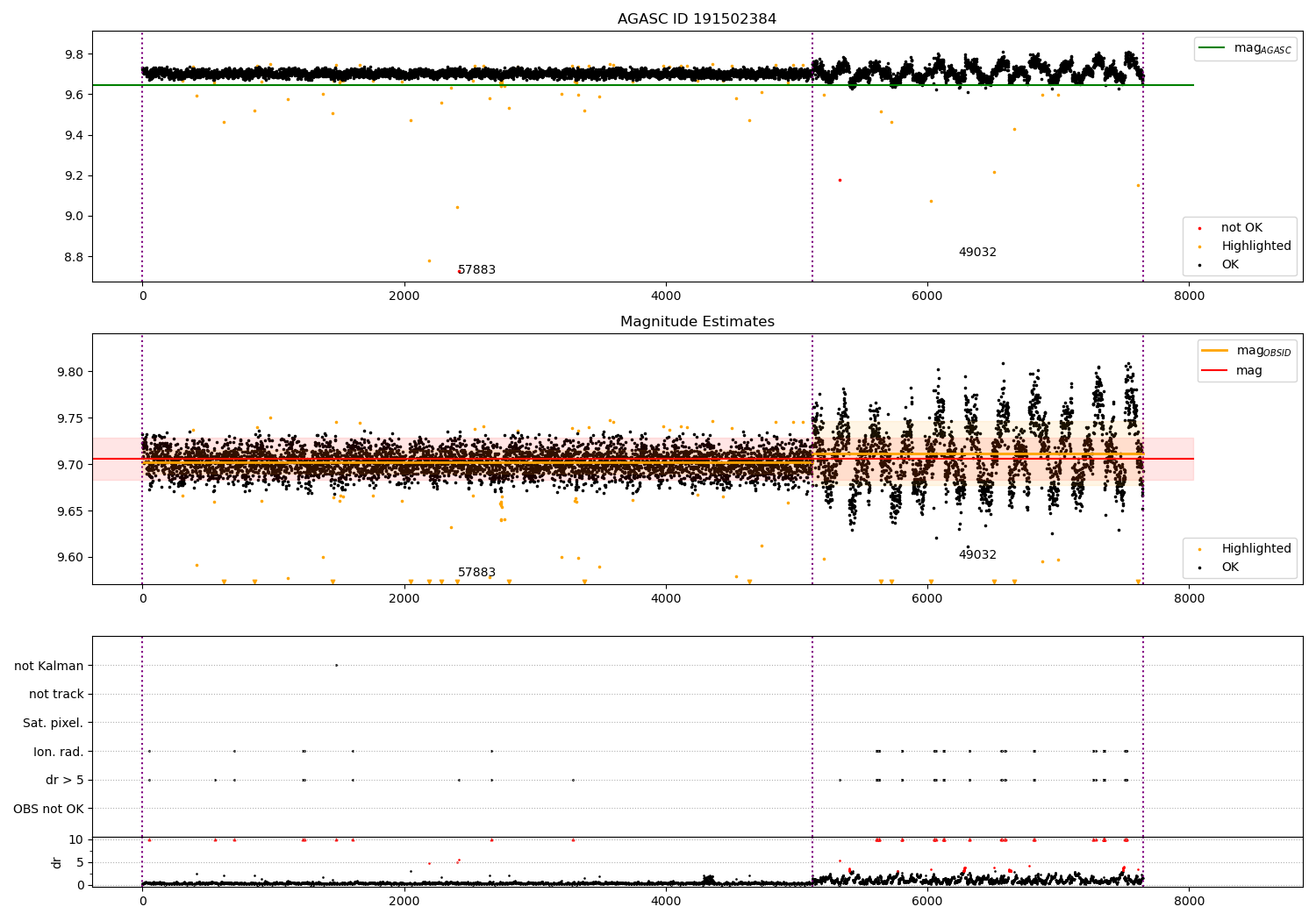Click the red line swatch beside 'mag' legend entry
Screen dimensions: 1316x921
tap(1215, 370)
